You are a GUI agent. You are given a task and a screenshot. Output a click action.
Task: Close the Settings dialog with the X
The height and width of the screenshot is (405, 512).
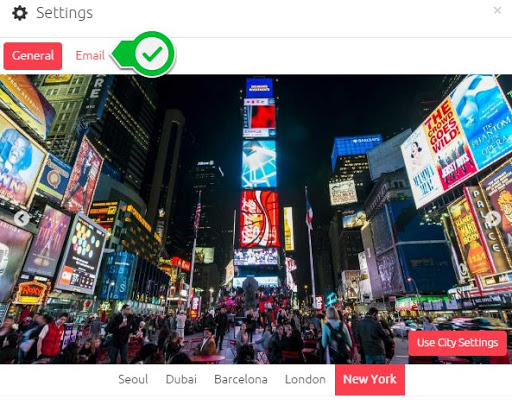497,11
